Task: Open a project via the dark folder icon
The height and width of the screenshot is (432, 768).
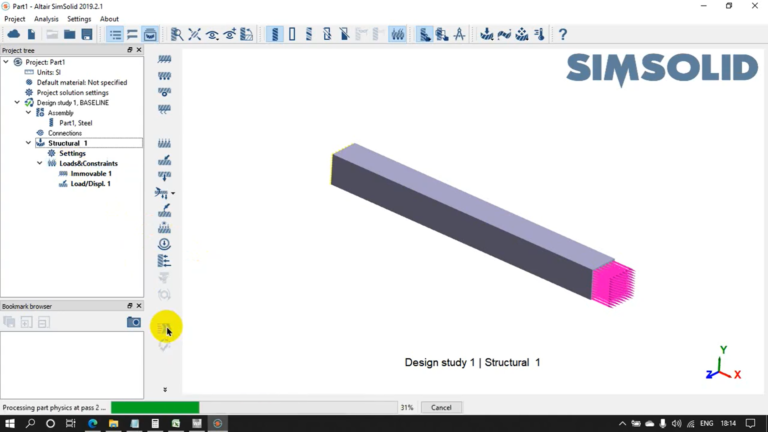Action: 70,34
